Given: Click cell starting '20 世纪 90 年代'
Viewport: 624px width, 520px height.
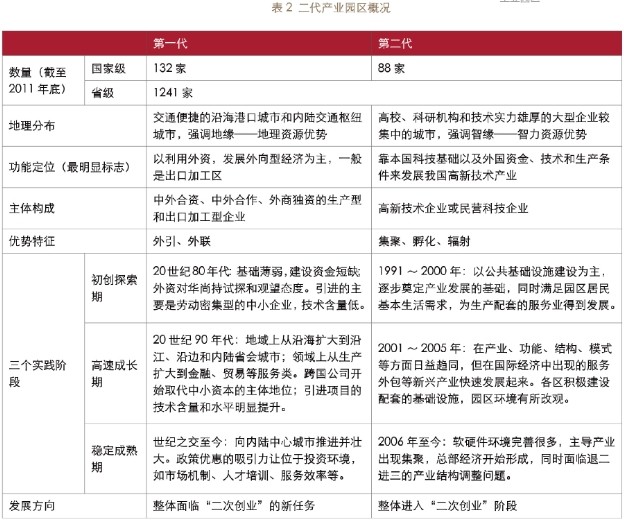Looking at the screenshot, I should click(x=257, y=374).
